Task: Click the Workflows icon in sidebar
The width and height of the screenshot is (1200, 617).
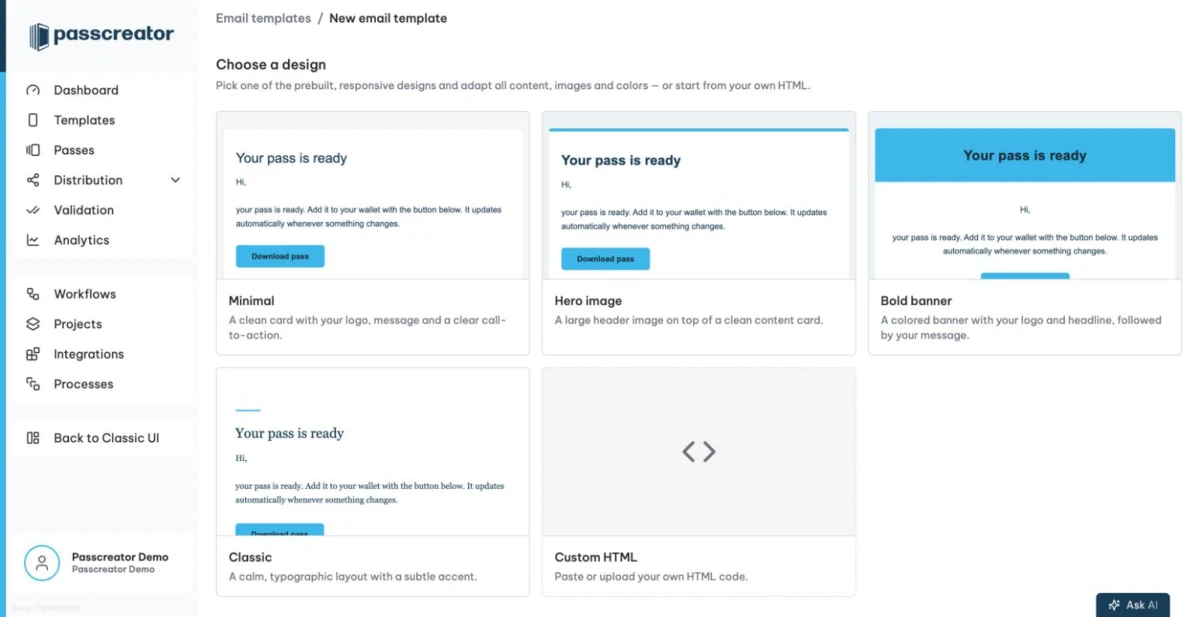Action: click(x=33, y=294)
